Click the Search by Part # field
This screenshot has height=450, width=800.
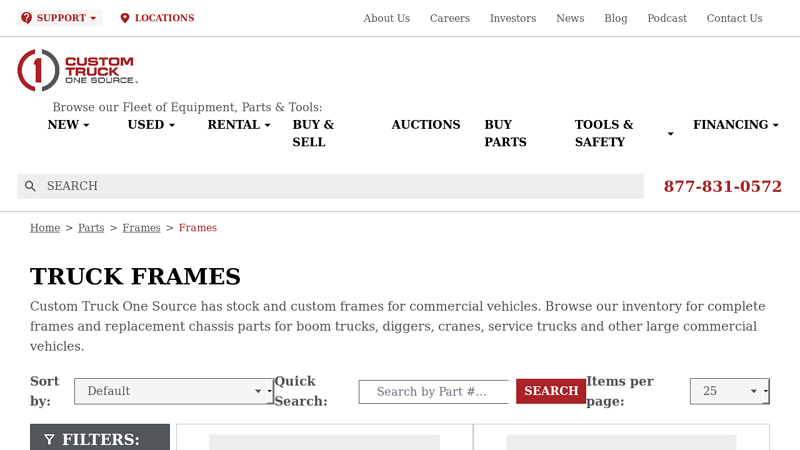pyautogui.click(x=434, y=392)
